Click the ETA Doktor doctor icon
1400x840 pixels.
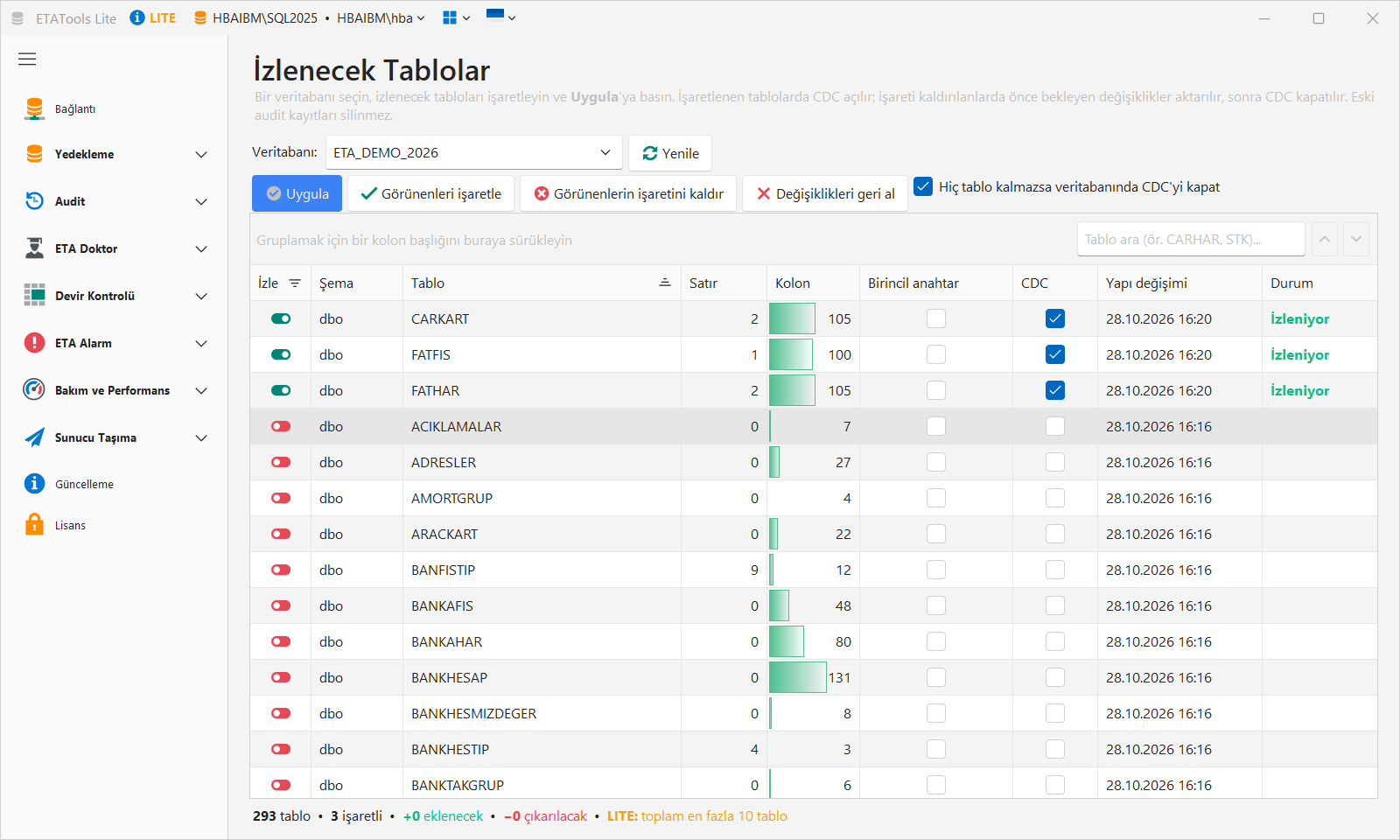(x=34, y=248)
